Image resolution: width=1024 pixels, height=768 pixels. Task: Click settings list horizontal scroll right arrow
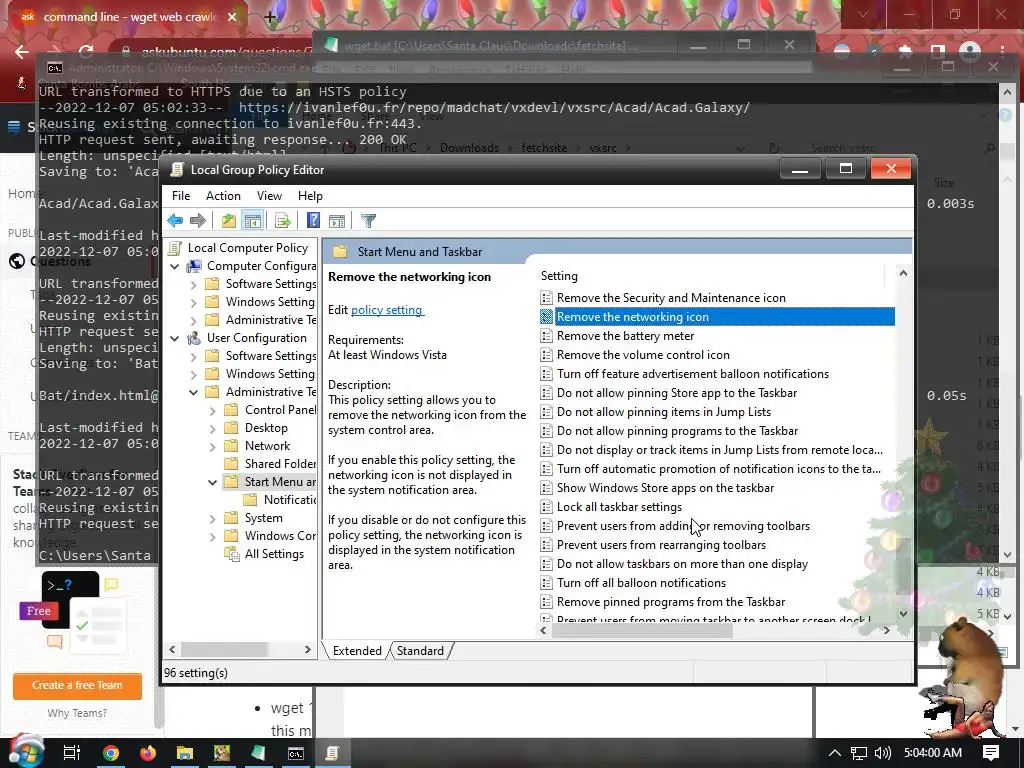[x=886, y=630]
